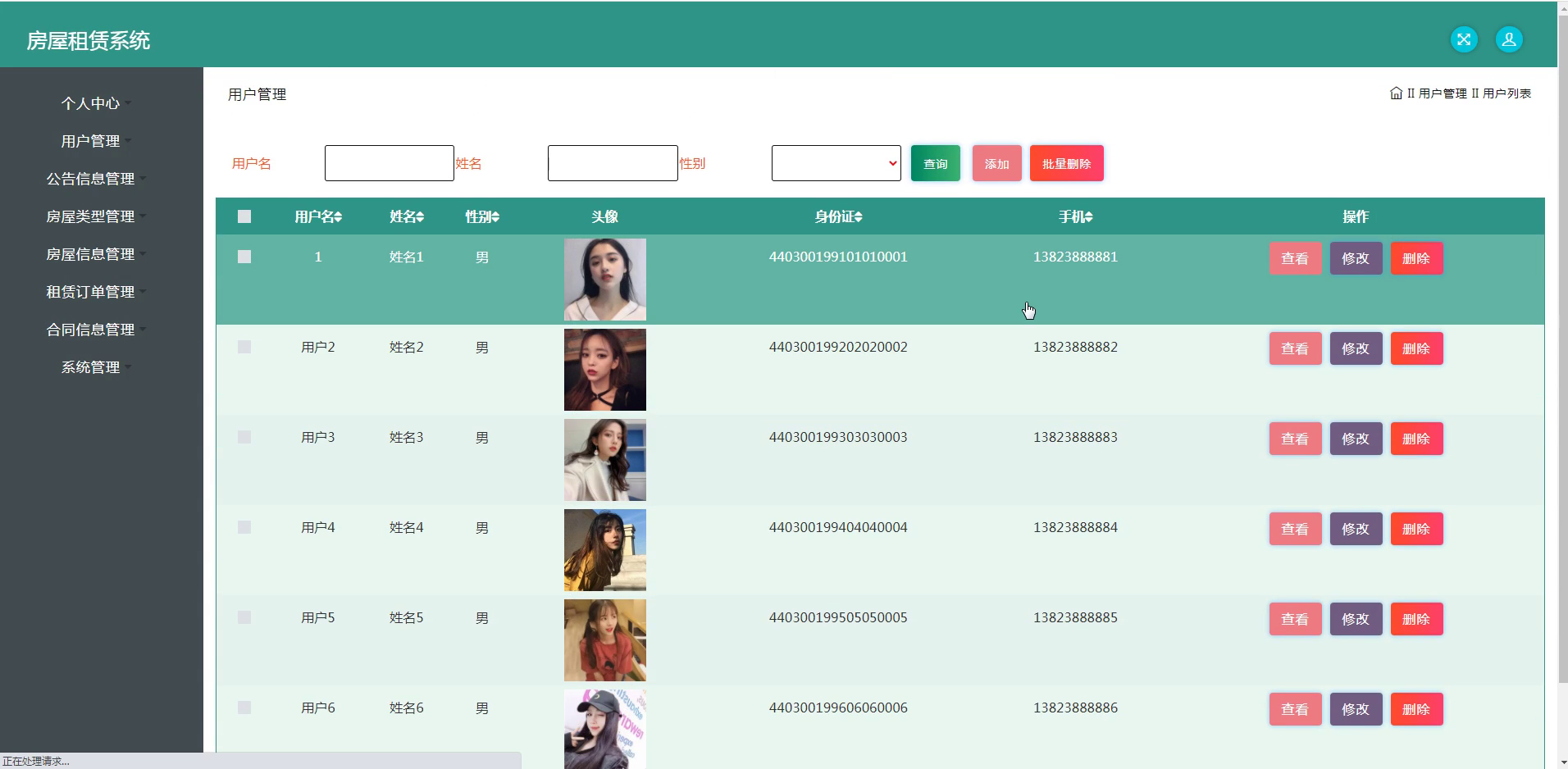
Task: Edit 用户2 with 修改 button
Action: (x=1356, y=348)
